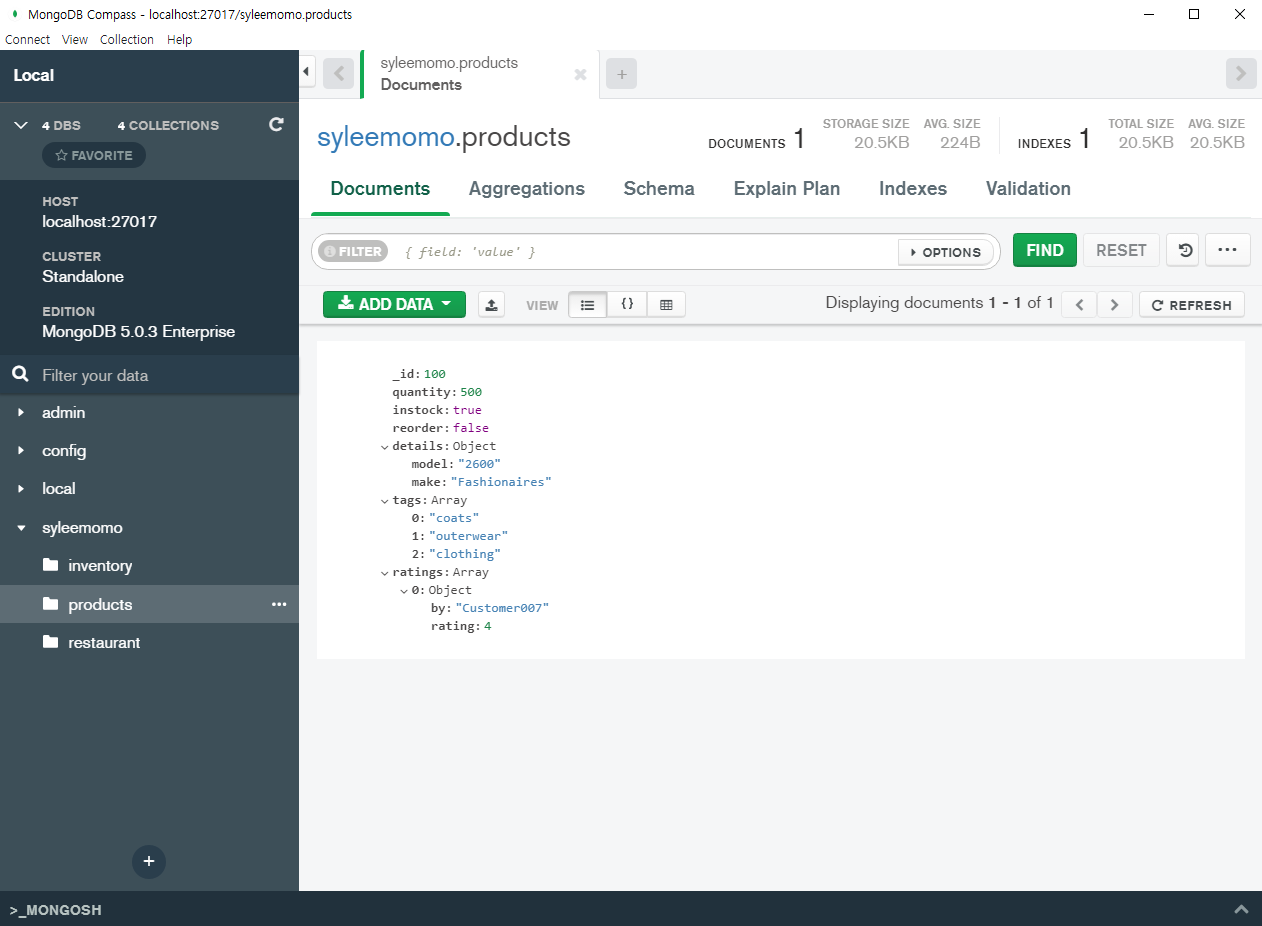Collapse the tags Array field
The height and width of the screenshot is (926, 1262).
pos(385,501)
